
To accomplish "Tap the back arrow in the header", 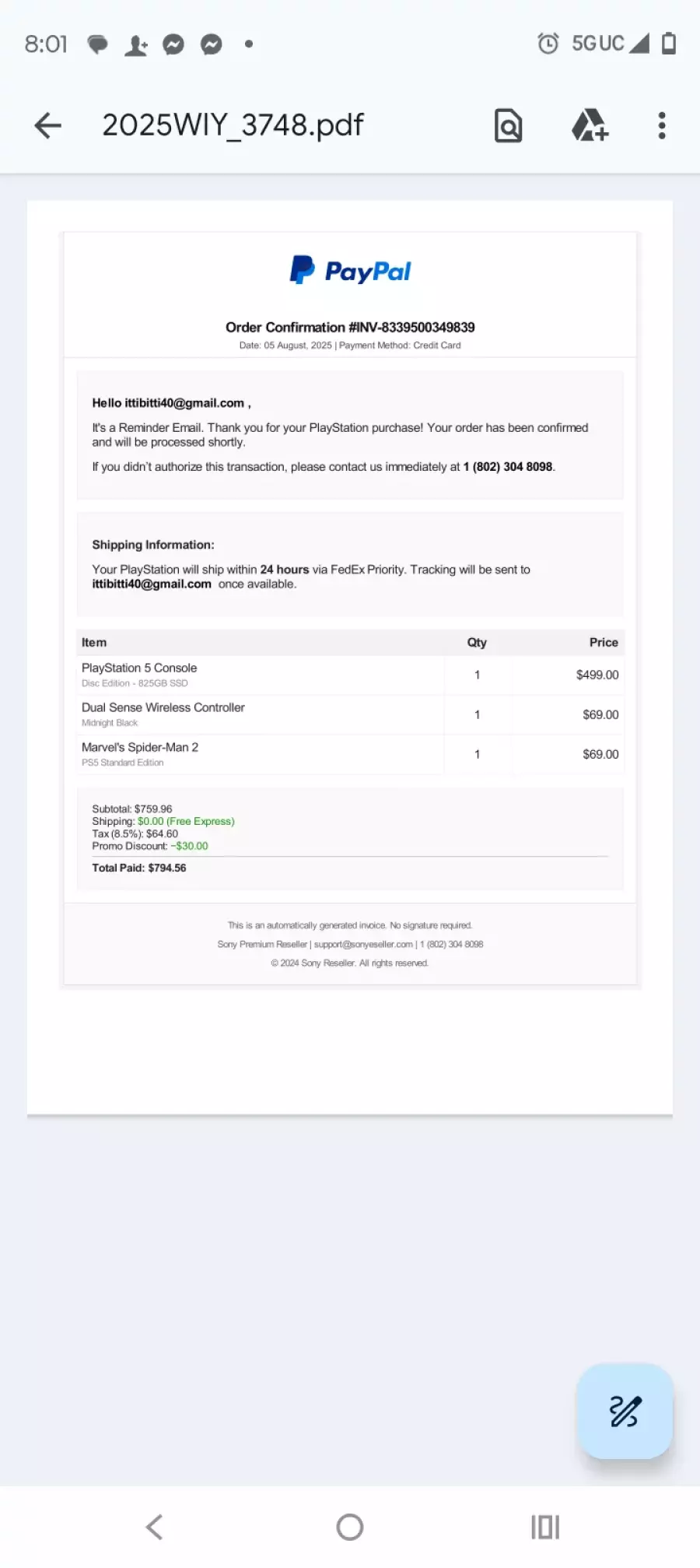I will [48, 125].
